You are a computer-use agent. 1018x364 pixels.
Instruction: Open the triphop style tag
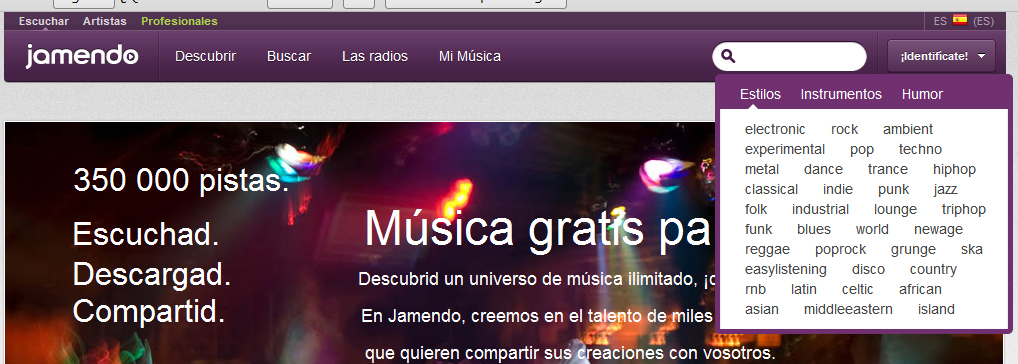pos(964,210)
